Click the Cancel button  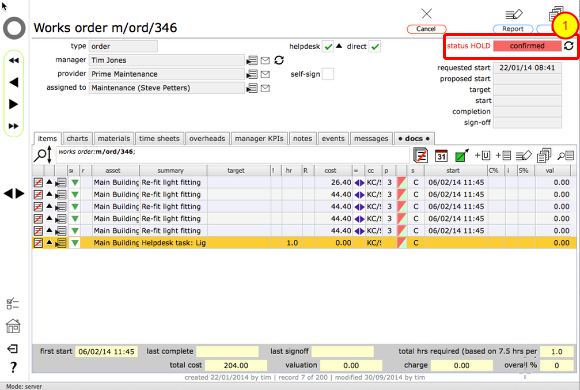pos(426,29)
